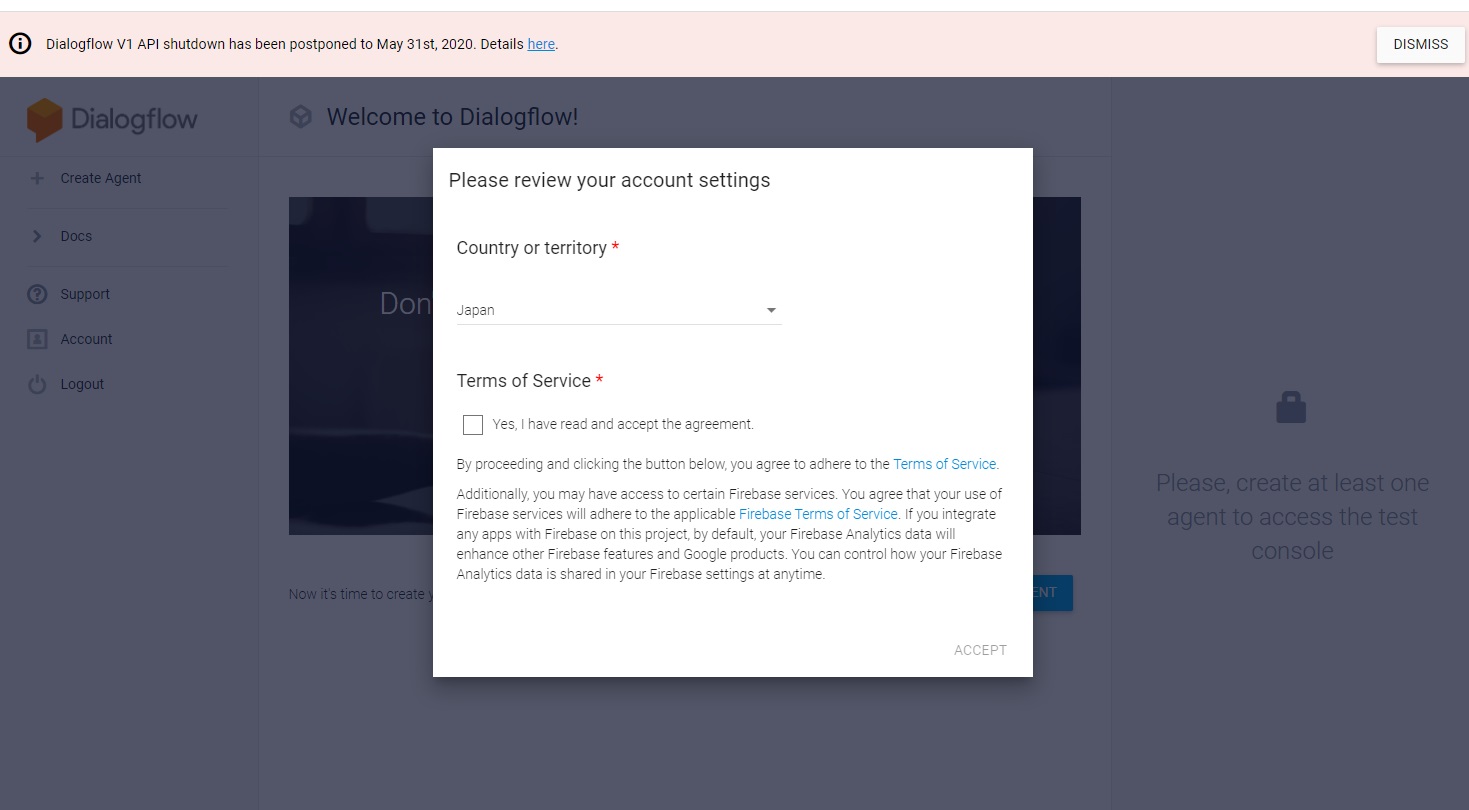Click the lock icon in the test console

pyautogui.click(x=1291, y=407)
